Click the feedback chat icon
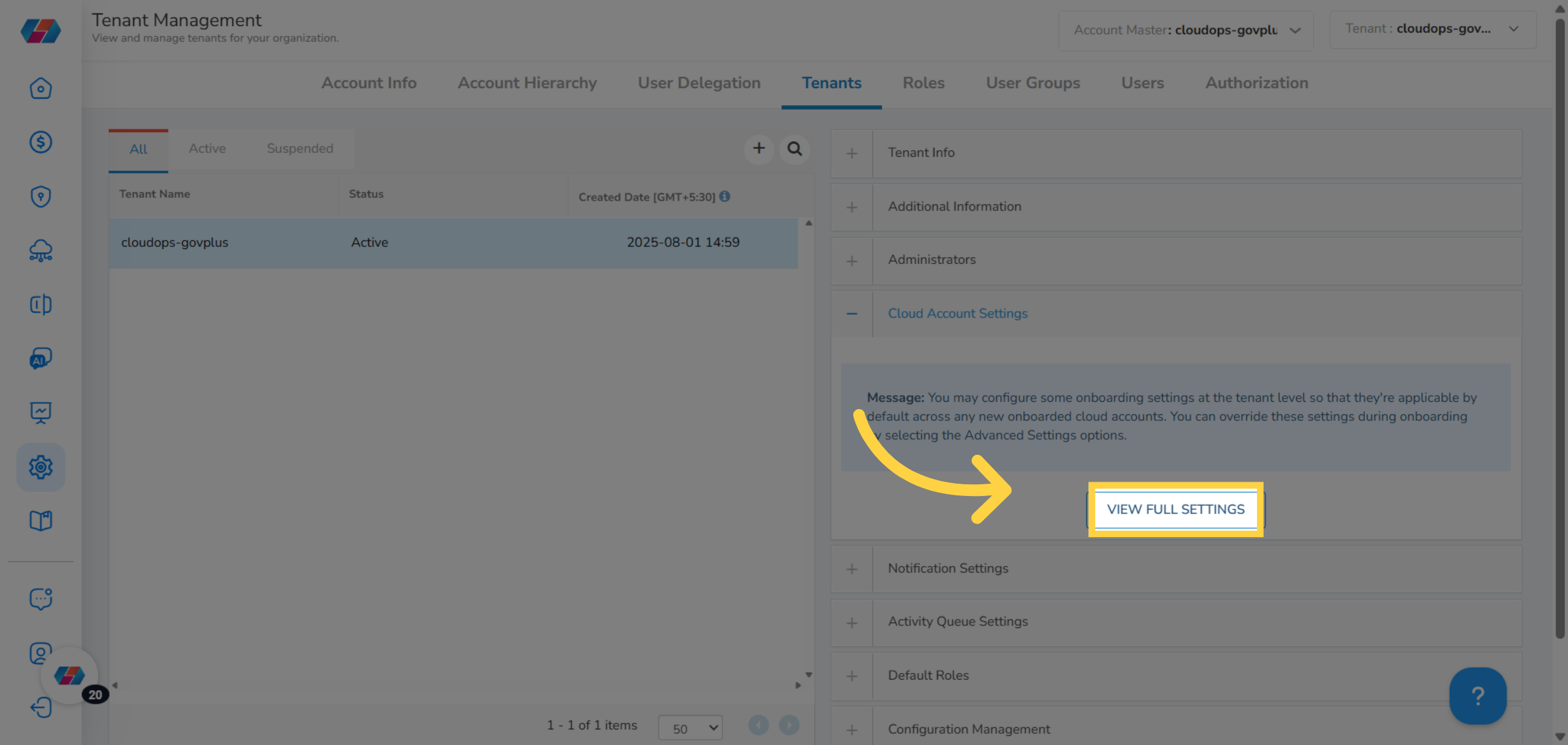This screenshot has width=1568, height=745. [41, 598]
